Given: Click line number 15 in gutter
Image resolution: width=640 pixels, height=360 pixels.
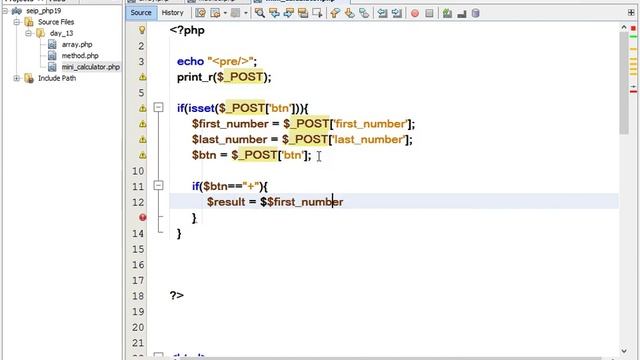Looking at the screenshot, I should 138,249.
